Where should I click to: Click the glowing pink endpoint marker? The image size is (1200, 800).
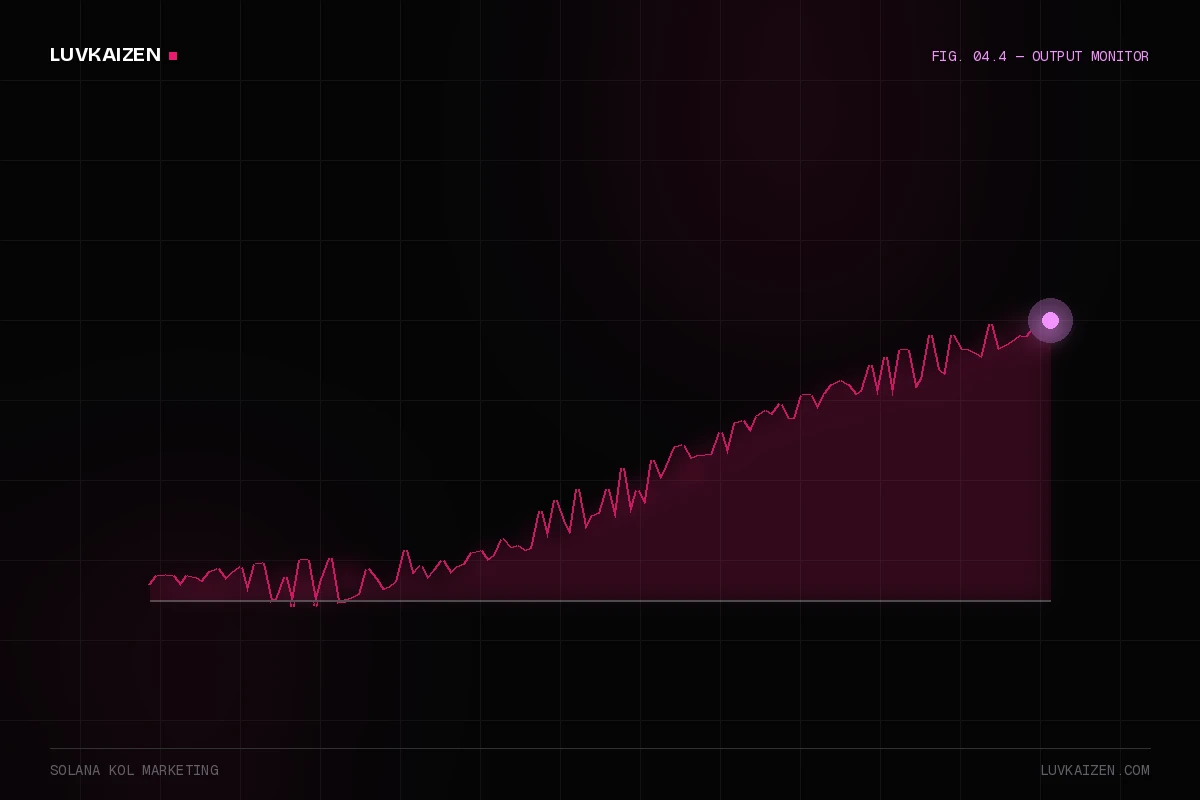tap(1050, 320)
